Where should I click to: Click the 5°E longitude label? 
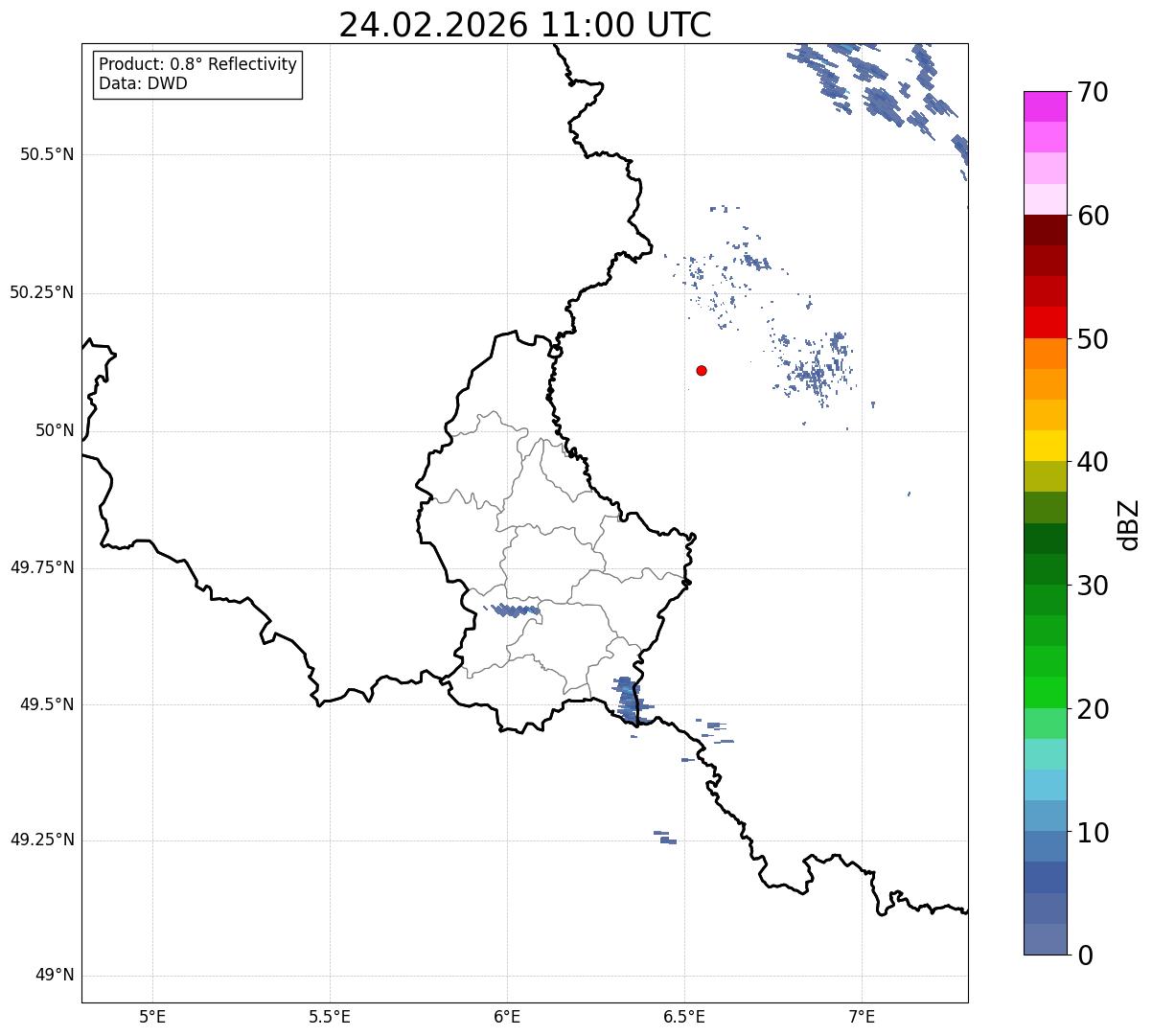[x=152, y=1016]
